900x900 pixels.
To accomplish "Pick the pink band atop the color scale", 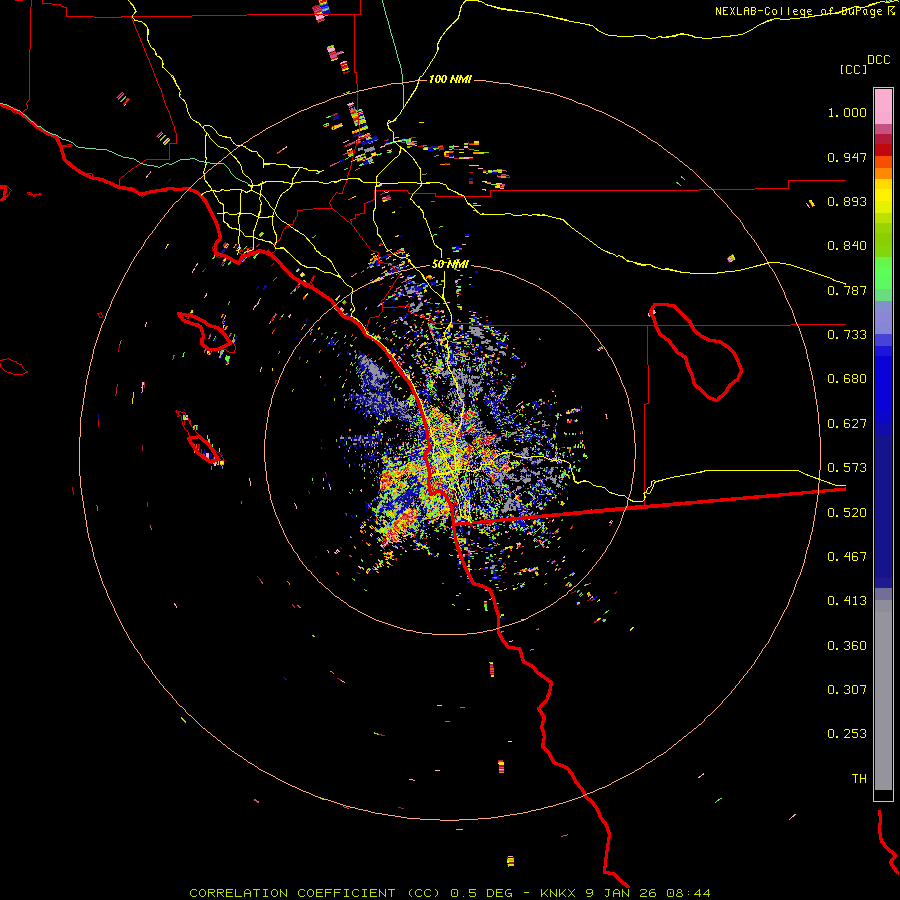I will pos(883,107).
